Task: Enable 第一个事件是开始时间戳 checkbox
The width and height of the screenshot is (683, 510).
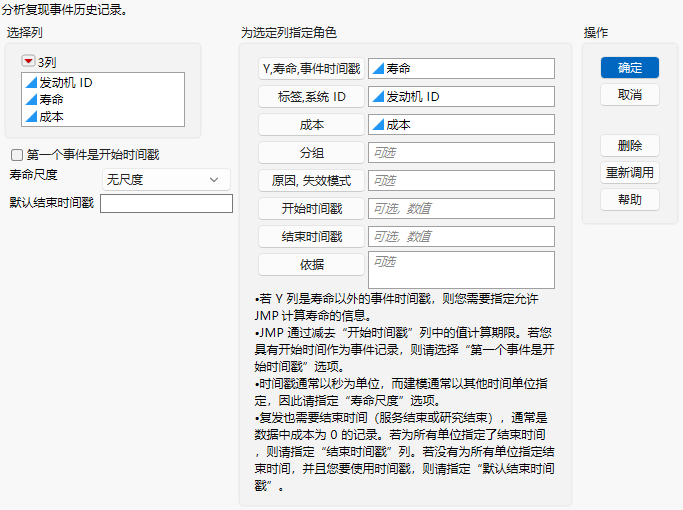Action: (x=17, y=155)
